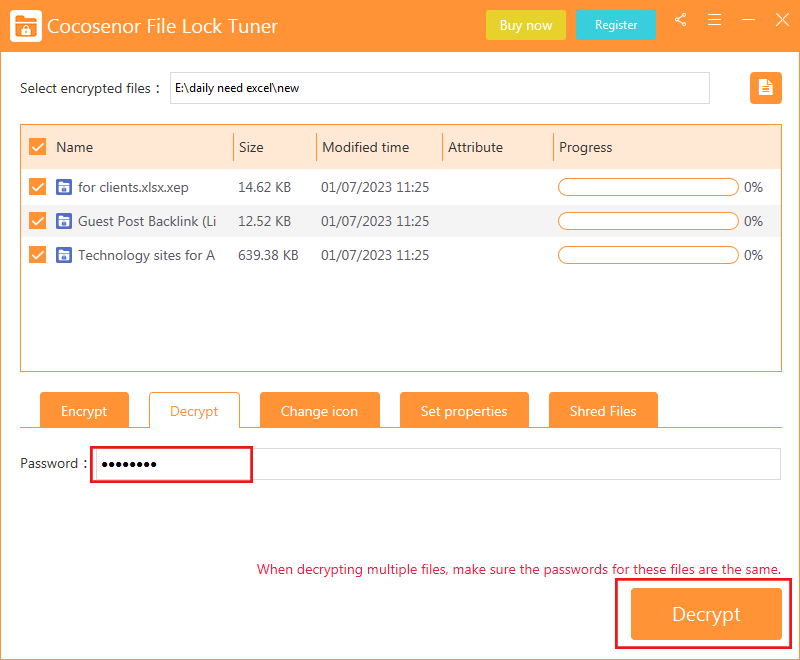The image size is (800, 660).
Task: Select the Technology sites for A file name
Action: coord(146,255)
